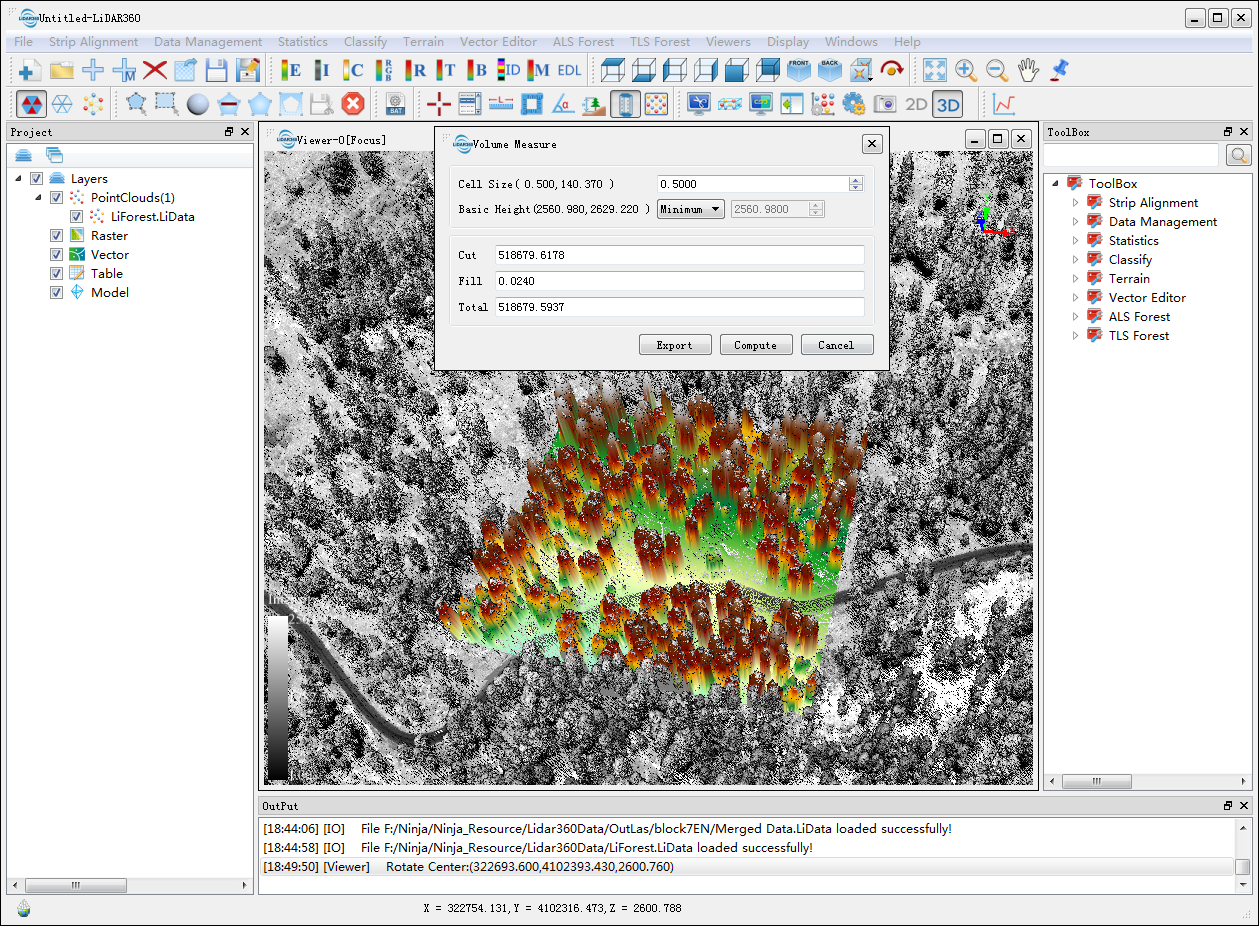Collapse the Layers tree node

click(19, 179)
